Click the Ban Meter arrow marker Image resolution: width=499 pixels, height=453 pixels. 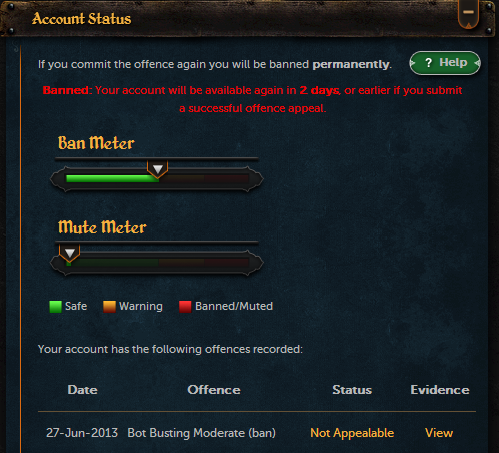coord(157,169)
